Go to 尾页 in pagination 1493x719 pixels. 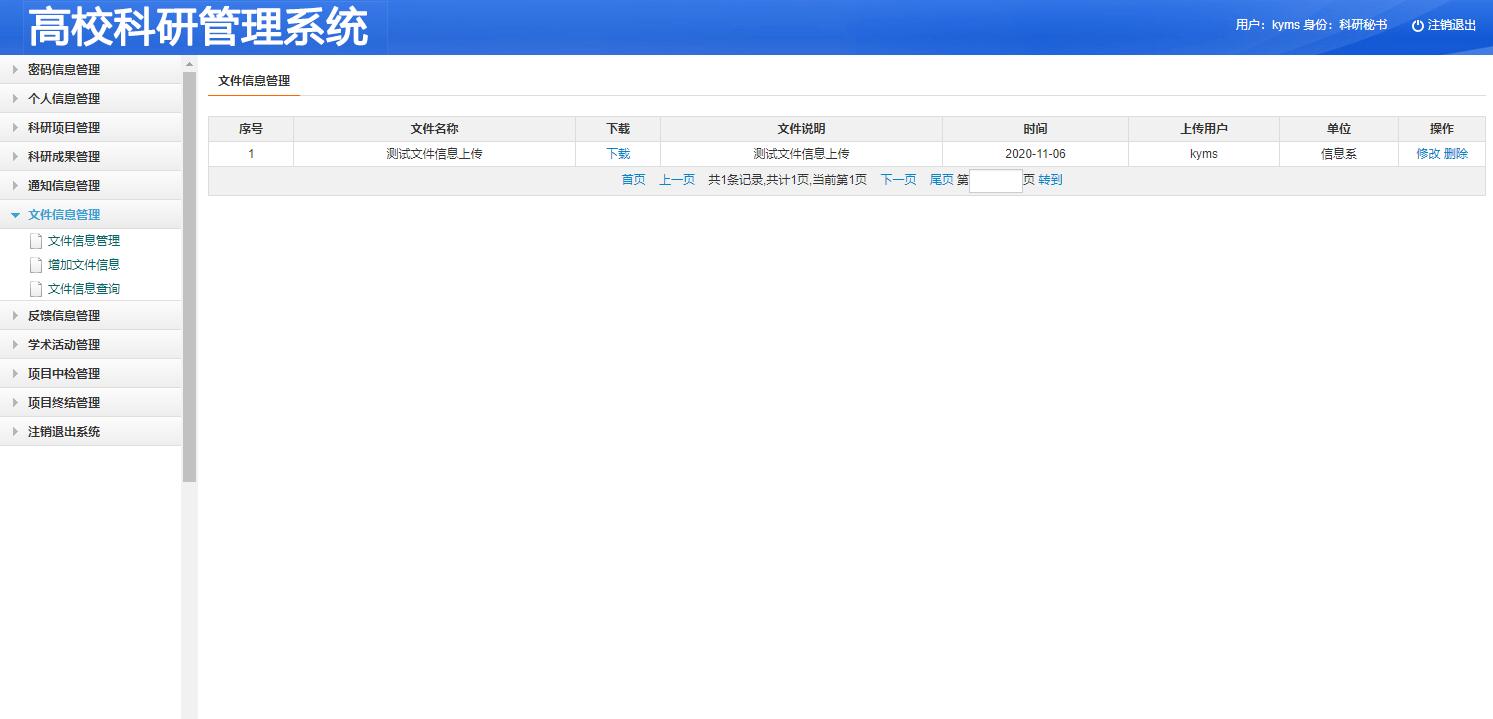click(941, 180)
